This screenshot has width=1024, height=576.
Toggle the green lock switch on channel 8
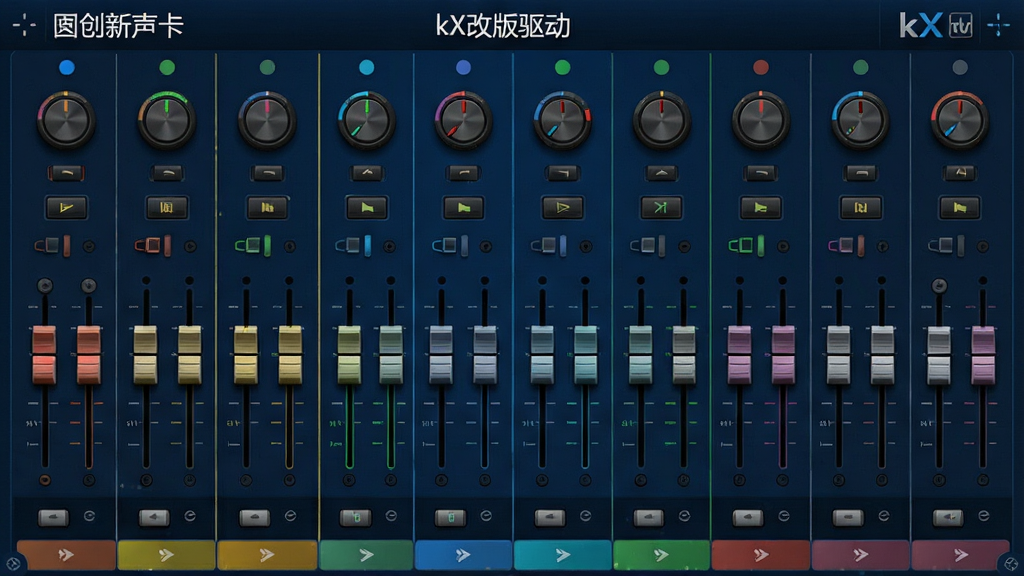click(x=746, y=246)
